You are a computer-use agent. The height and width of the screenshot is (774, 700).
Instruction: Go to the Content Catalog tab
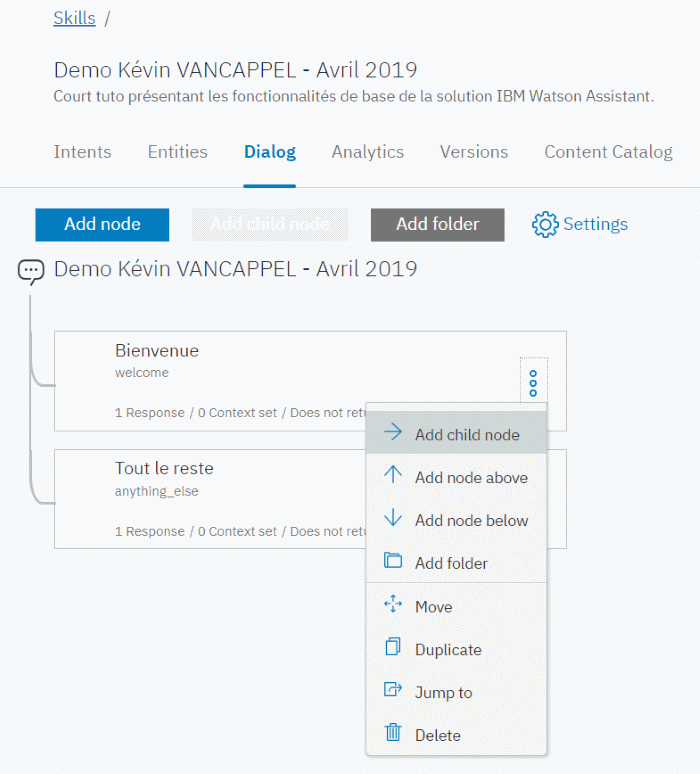point(609,152)
